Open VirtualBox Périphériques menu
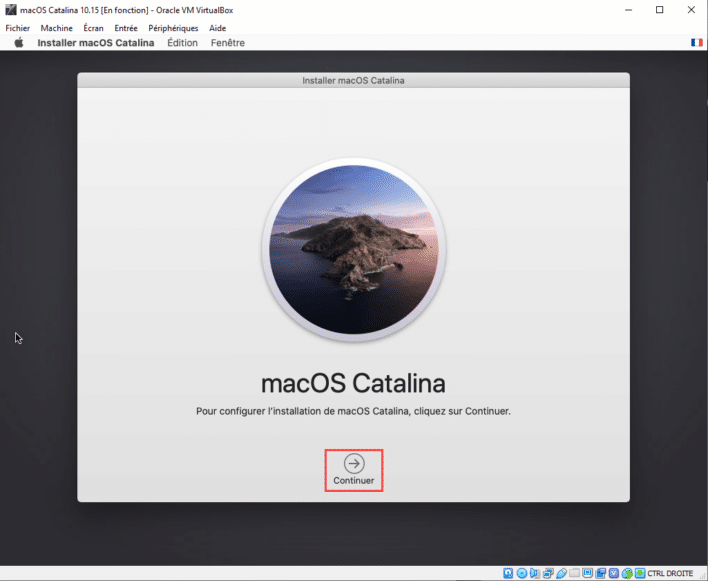The image size is (708, 581). coord(173,28)
